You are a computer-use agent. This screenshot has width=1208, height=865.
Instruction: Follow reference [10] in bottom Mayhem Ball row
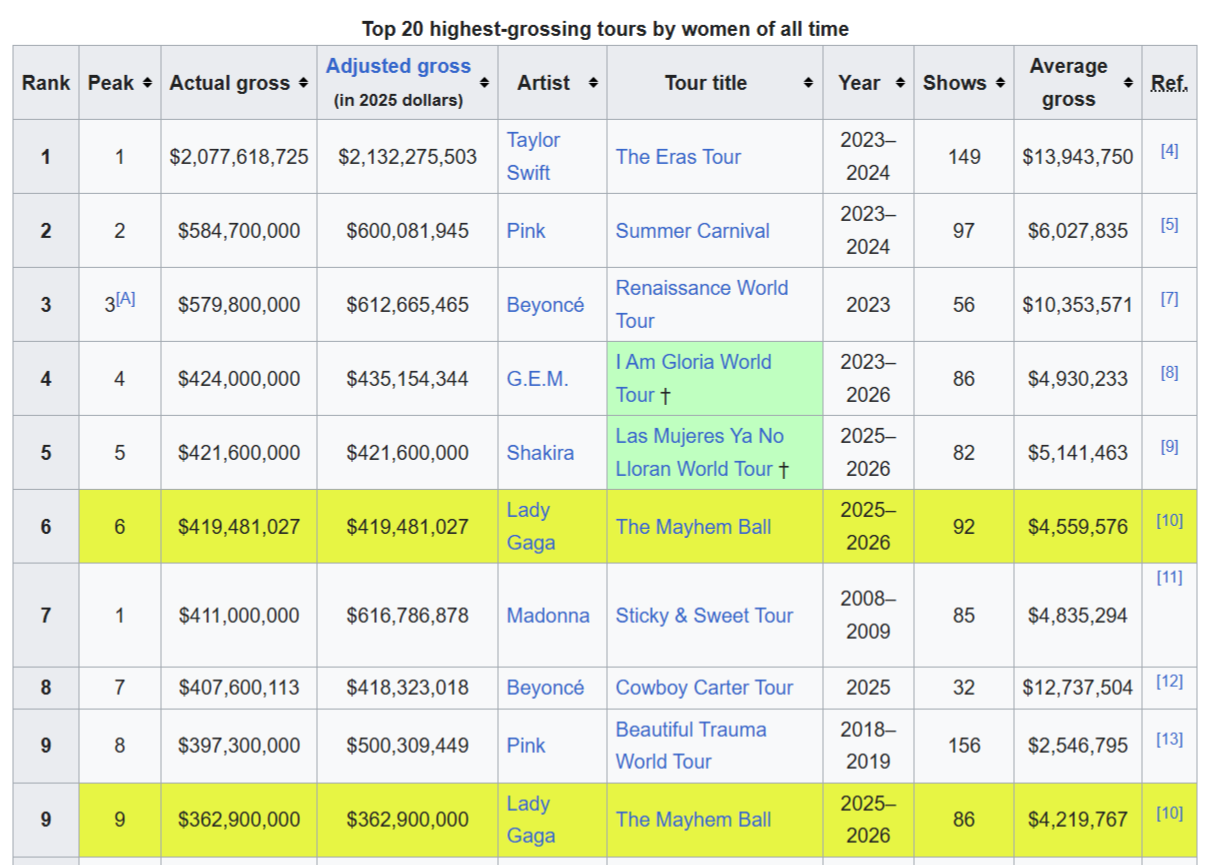pyautogui.click(x=1169, y=813)
